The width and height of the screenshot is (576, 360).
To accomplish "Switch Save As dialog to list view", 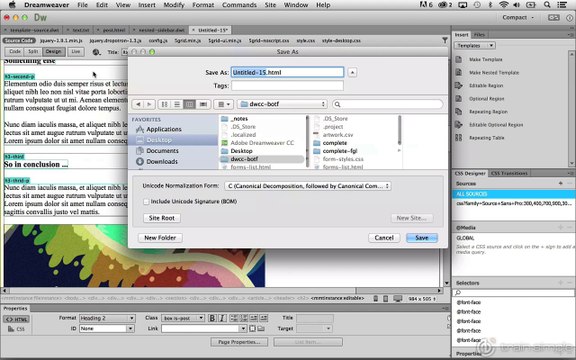I will [177, 104].
